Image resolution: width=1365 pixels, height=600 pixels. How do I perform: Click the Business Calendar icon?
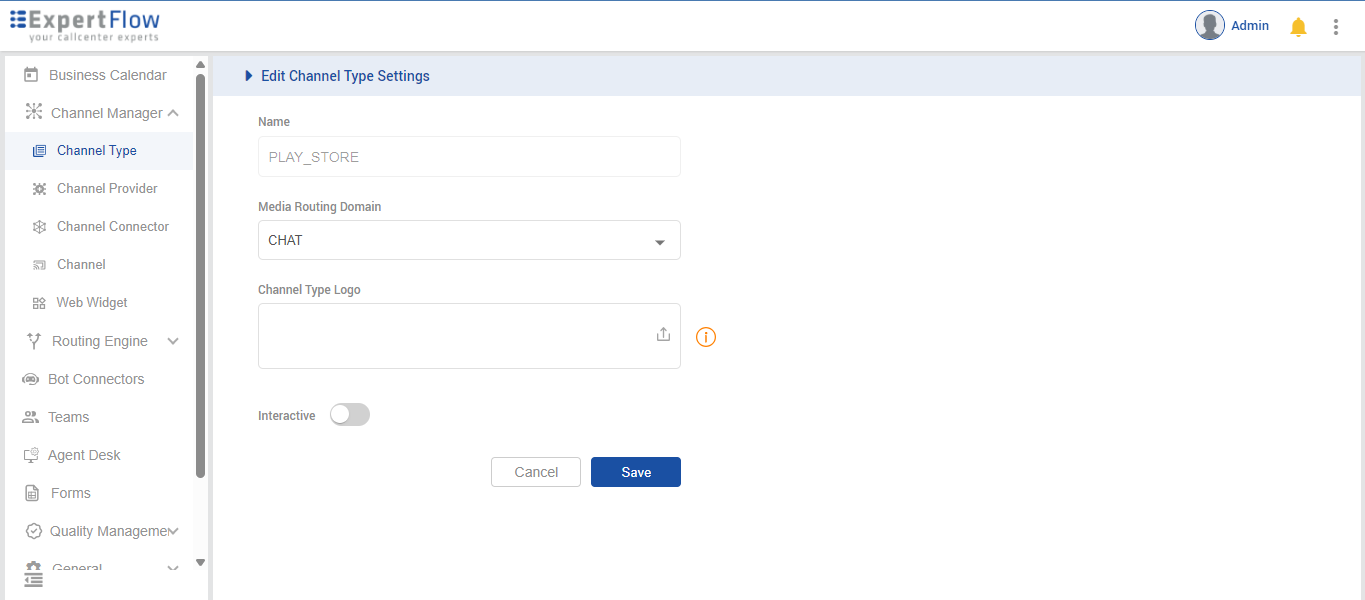click(x=31, y=75)
